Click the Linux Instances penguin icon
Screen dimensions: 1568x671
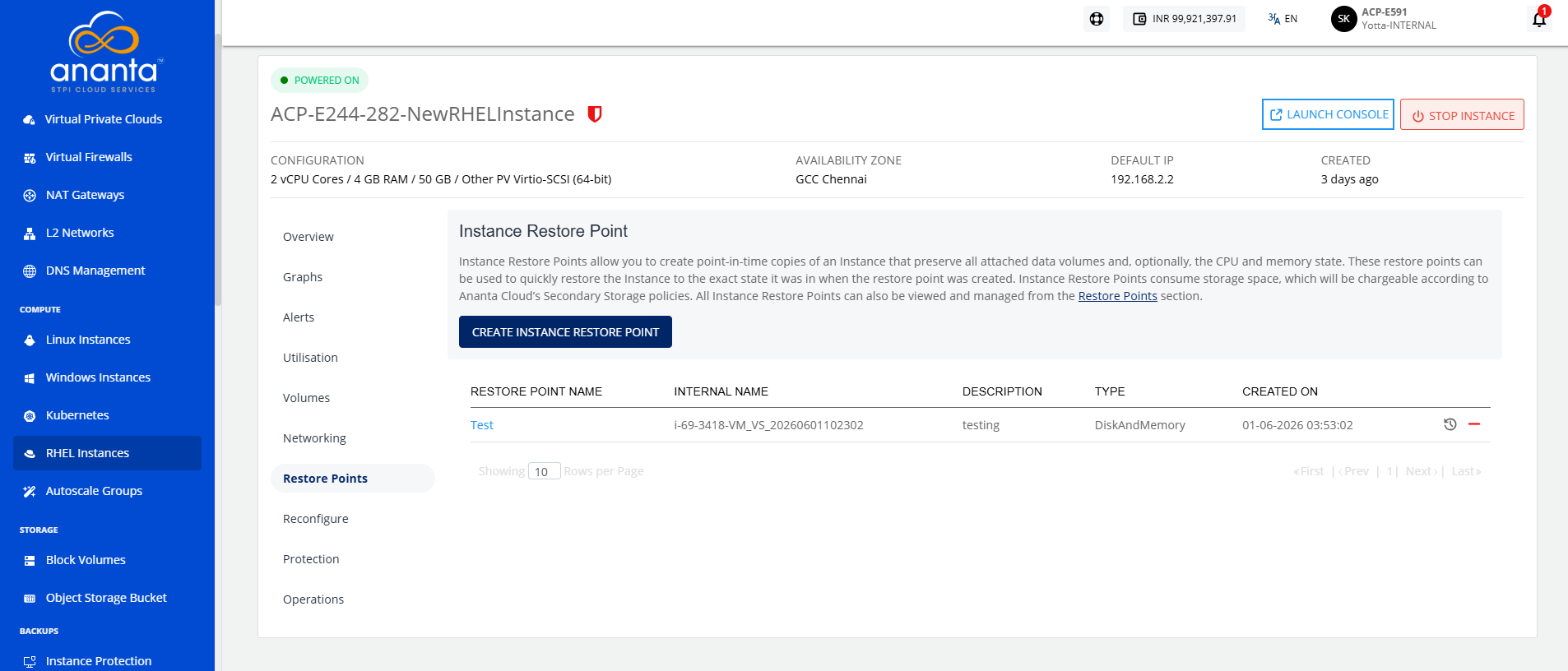[30, 340]
